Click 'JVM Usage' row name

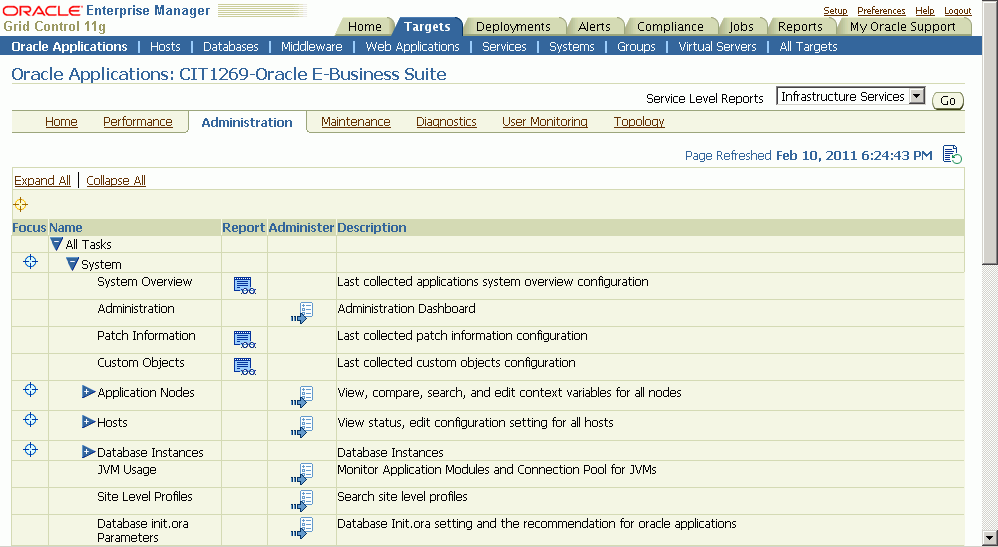point(127,470)
